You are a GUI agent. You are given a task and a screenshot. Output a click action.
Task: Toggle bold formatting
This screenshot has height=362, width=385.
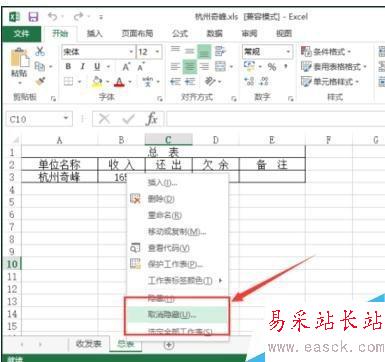pyautogui.click(x=68, y=67)
